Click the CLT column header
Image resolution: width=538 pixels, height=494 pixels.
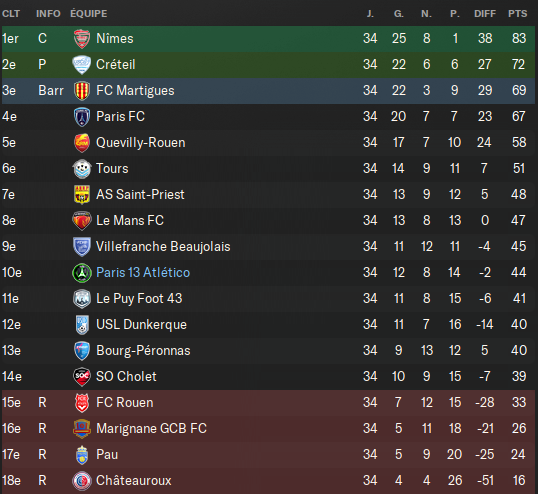pyautogui.click(x=11, y=14)
